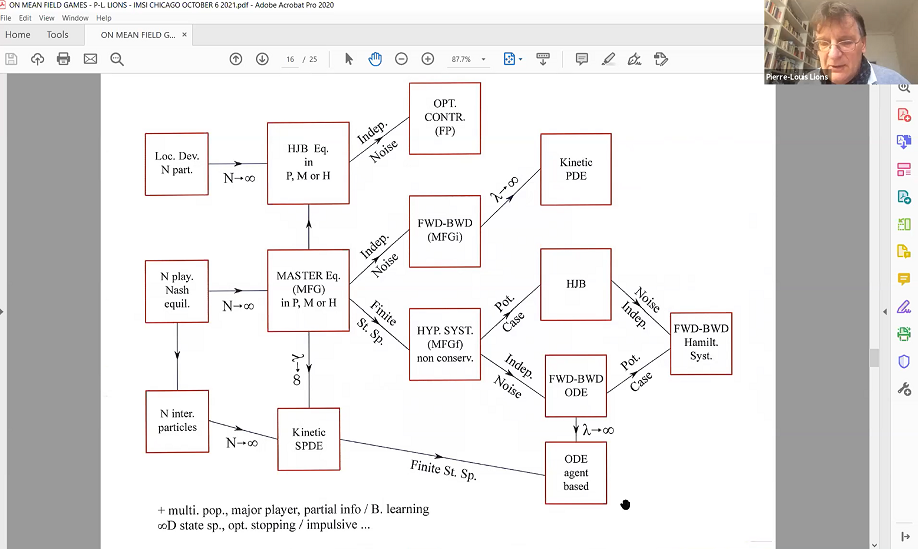
Task: Go to next page arrow
Action: (x=262, y=59)
